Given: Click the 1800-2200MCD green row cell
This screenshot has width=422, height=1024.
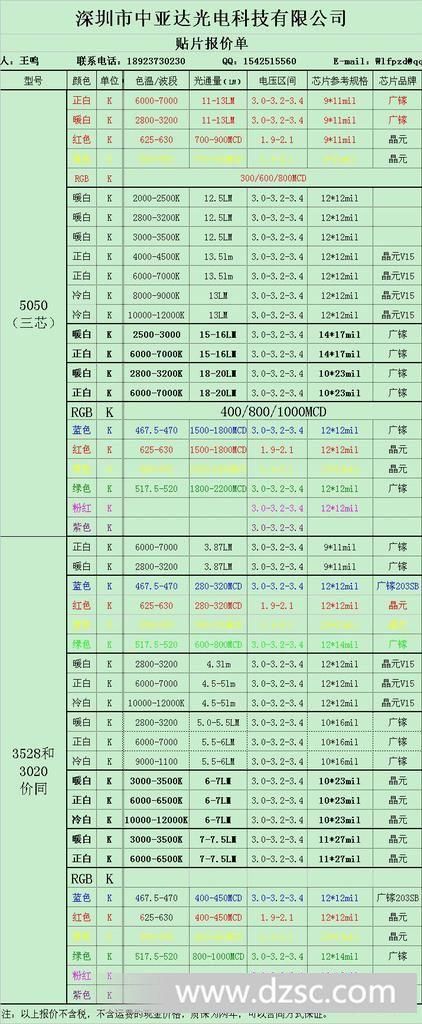Looking at the screenshot, I should coord(219,488).
